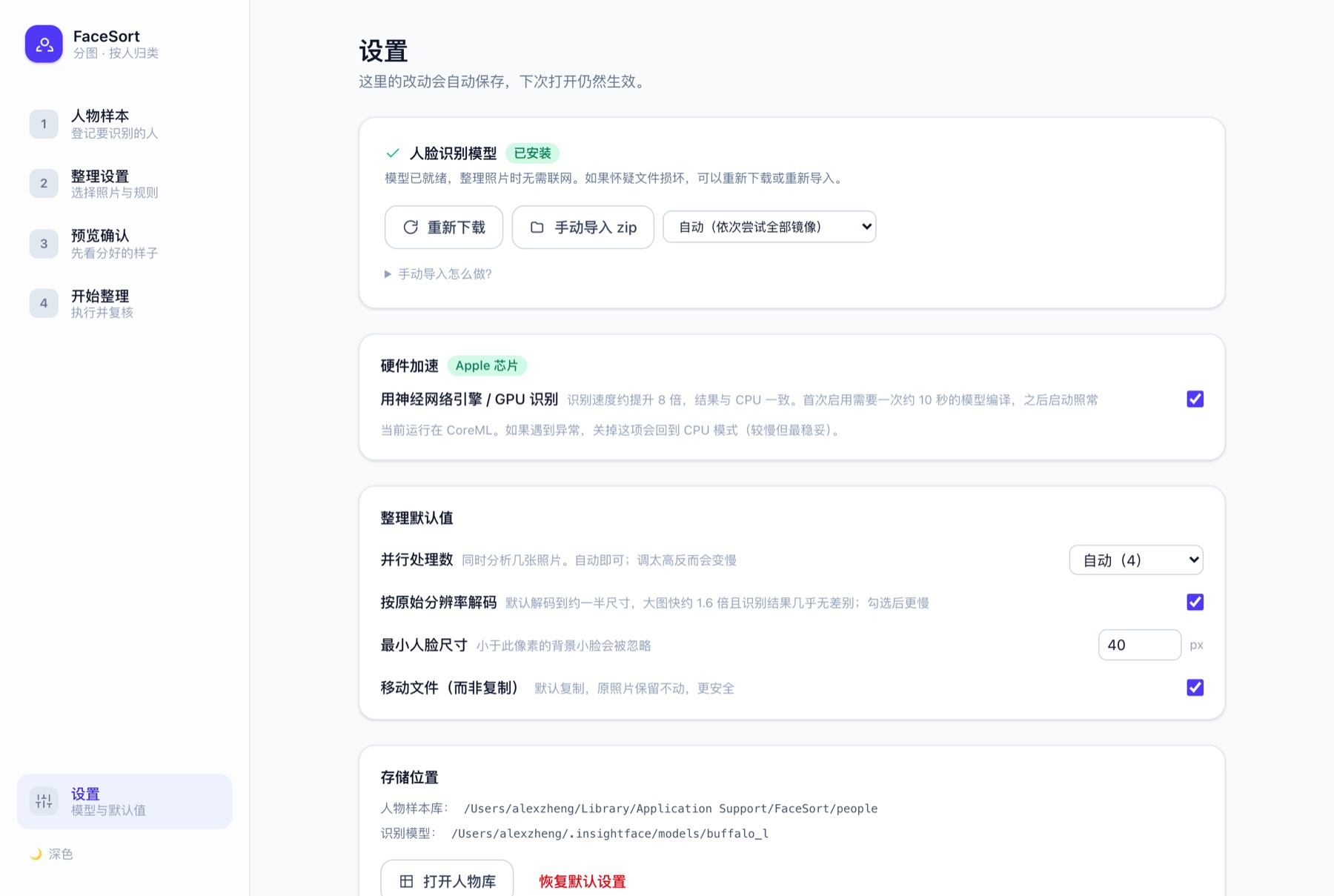Click the 已安装 status badge

(532, 153)
